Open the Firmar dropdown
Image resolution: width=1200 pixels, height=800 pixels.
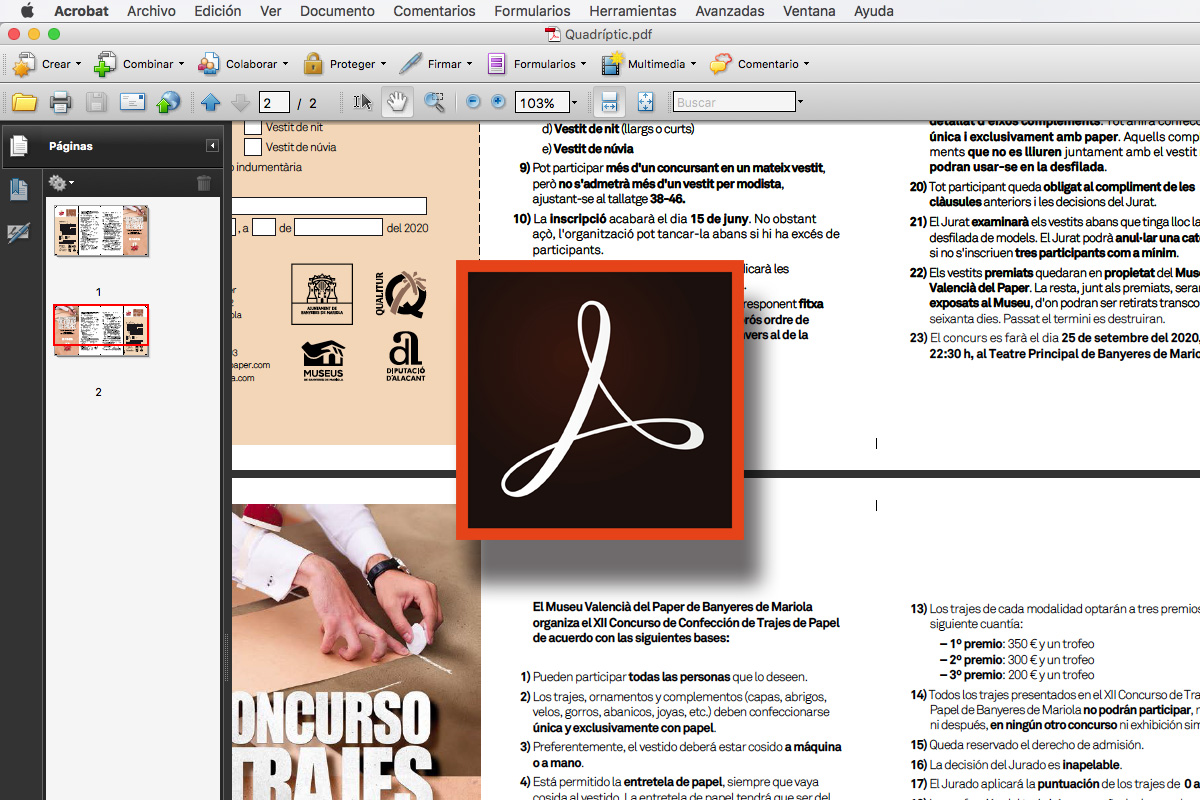pos(436,64)
